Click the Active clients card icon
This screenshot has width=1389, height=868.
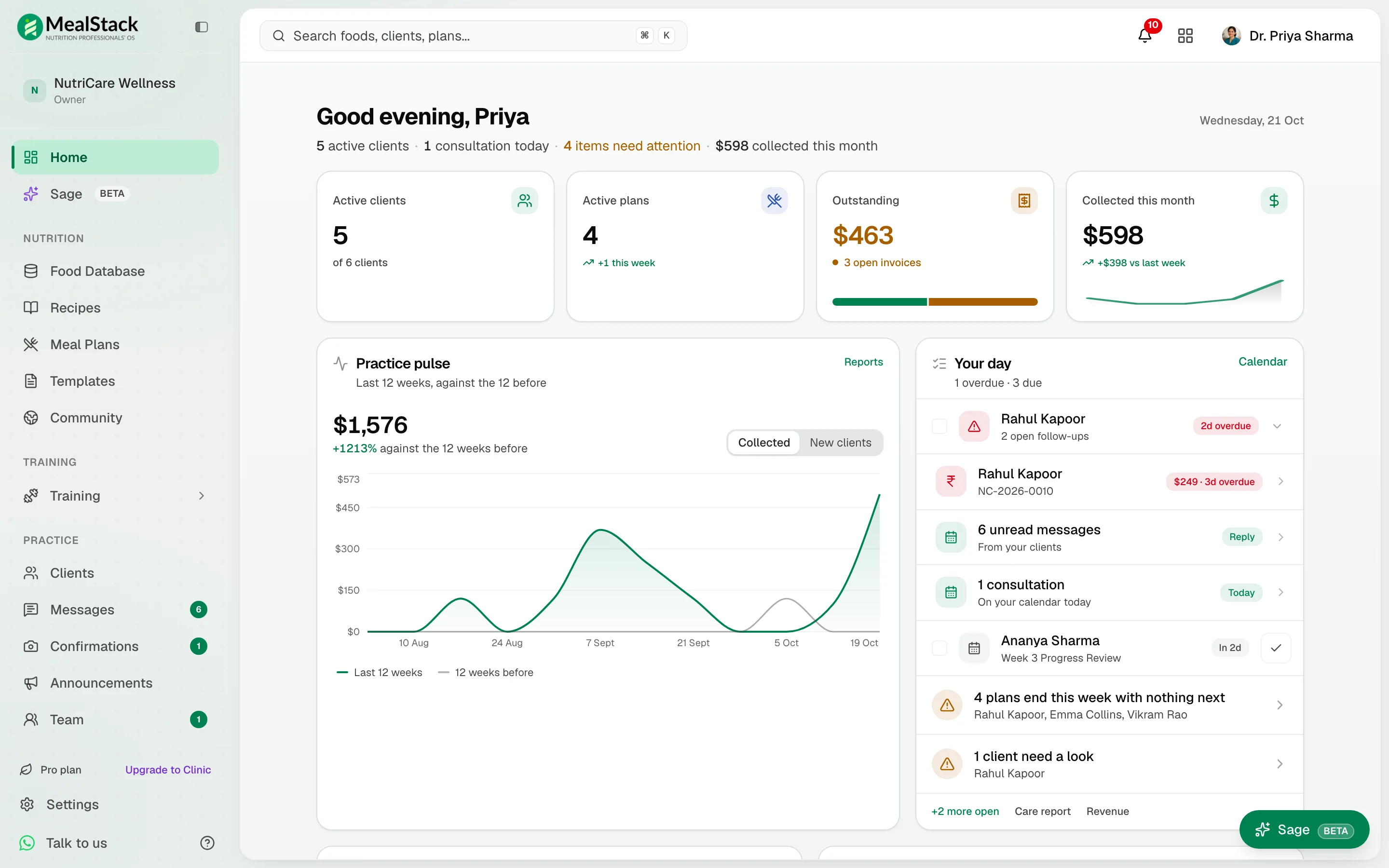(x=525, y=200)
